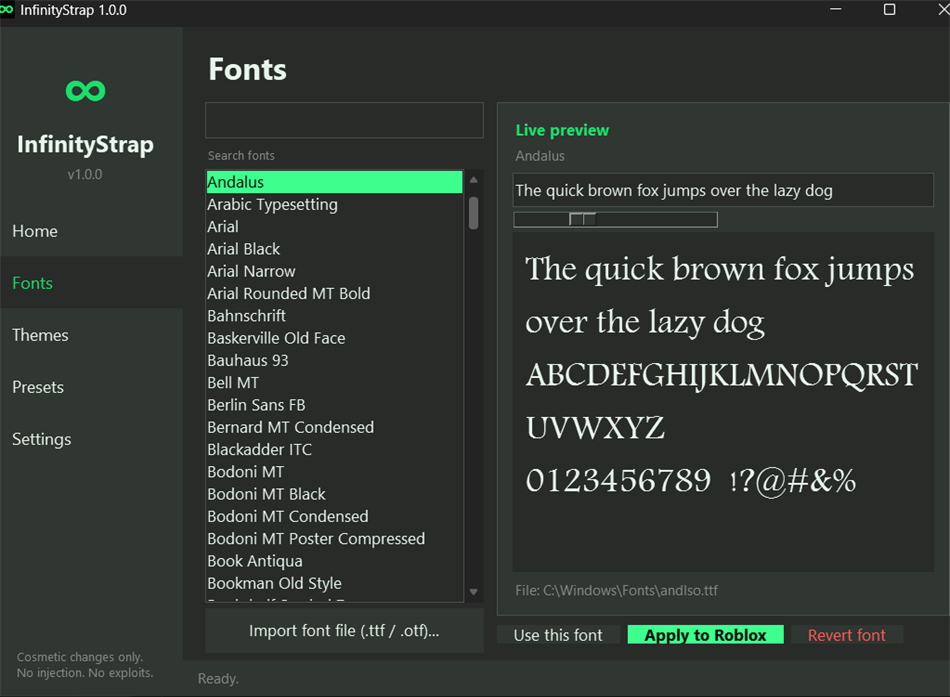Click the green infinity logo in sidebar
The height and width of the screenshot is (697, 950).
coord(85,91)
